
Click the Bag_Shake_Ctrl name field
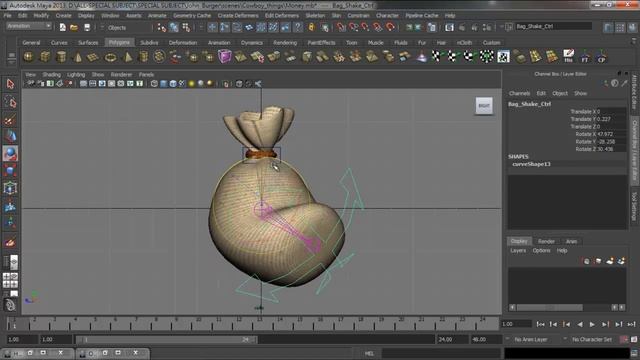pos(553,26)
